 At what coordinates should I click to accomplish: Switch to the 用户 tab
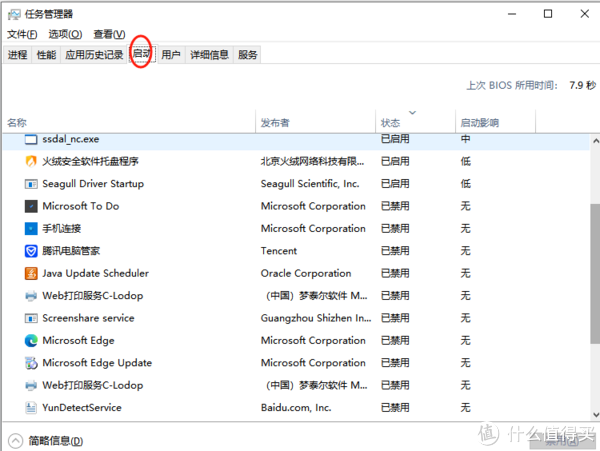tap(171, 55)
